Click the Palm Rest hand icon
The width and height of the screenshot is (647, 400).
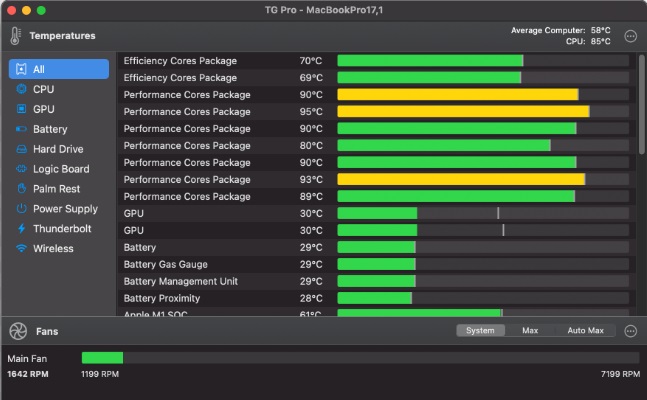[21, 189]
